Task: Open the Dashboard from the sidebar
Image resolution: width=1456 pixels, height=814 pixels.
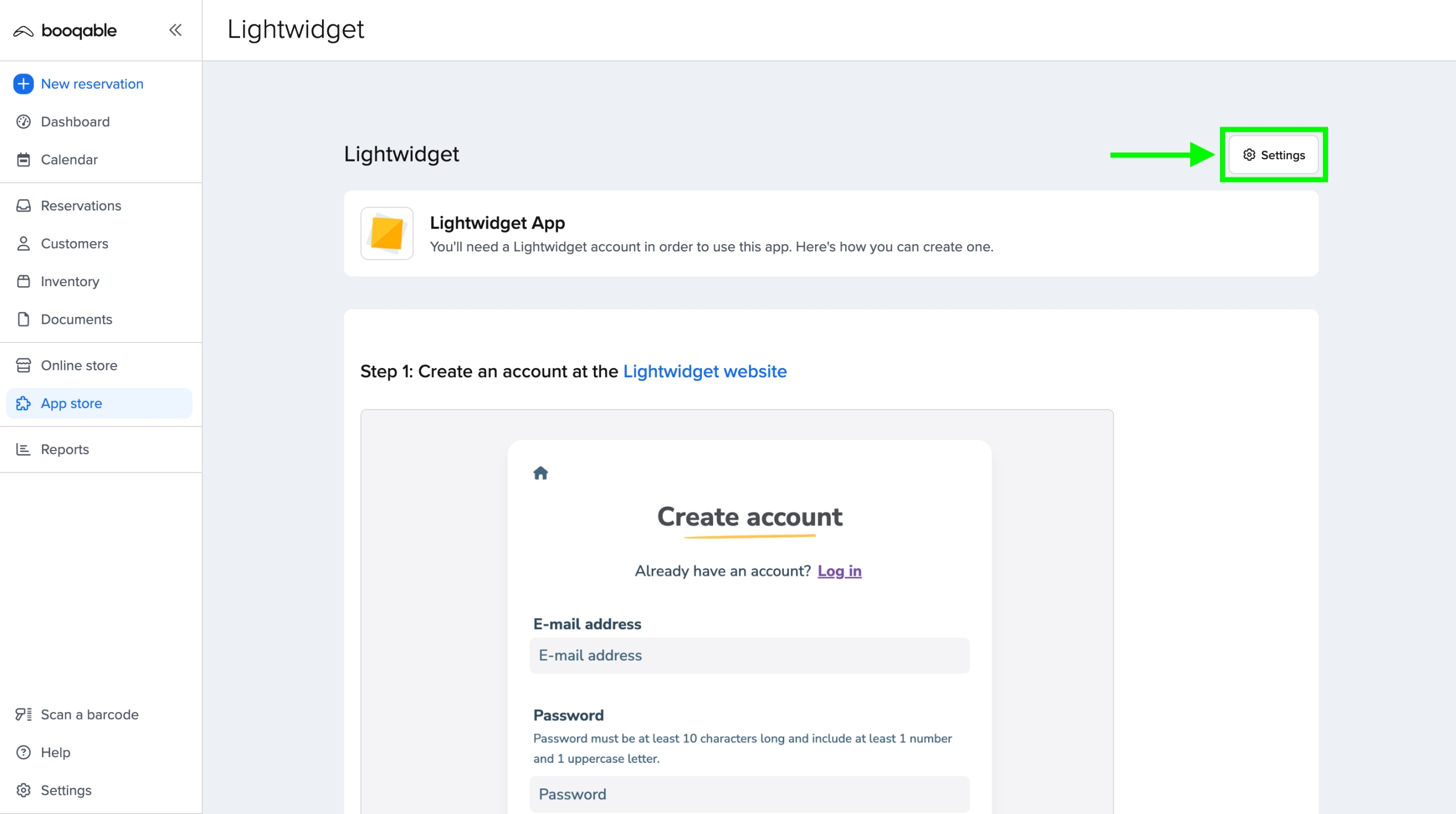Action: 75,121
